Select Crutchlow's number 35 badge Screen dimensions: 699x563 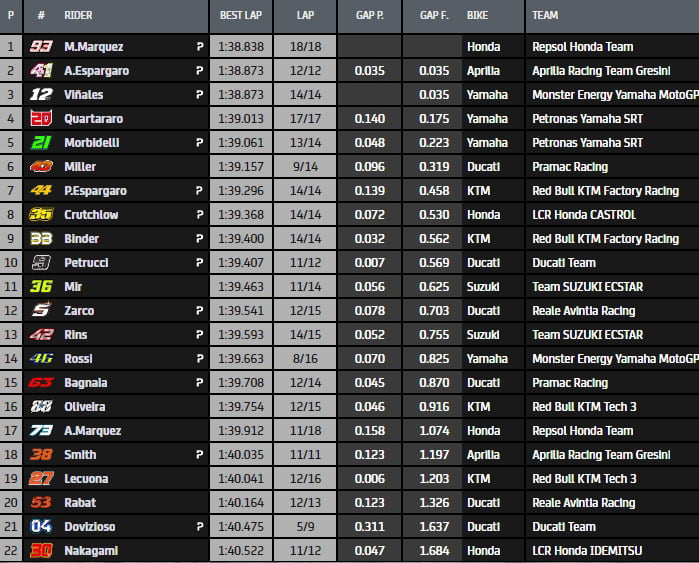[x=41, y=214]
